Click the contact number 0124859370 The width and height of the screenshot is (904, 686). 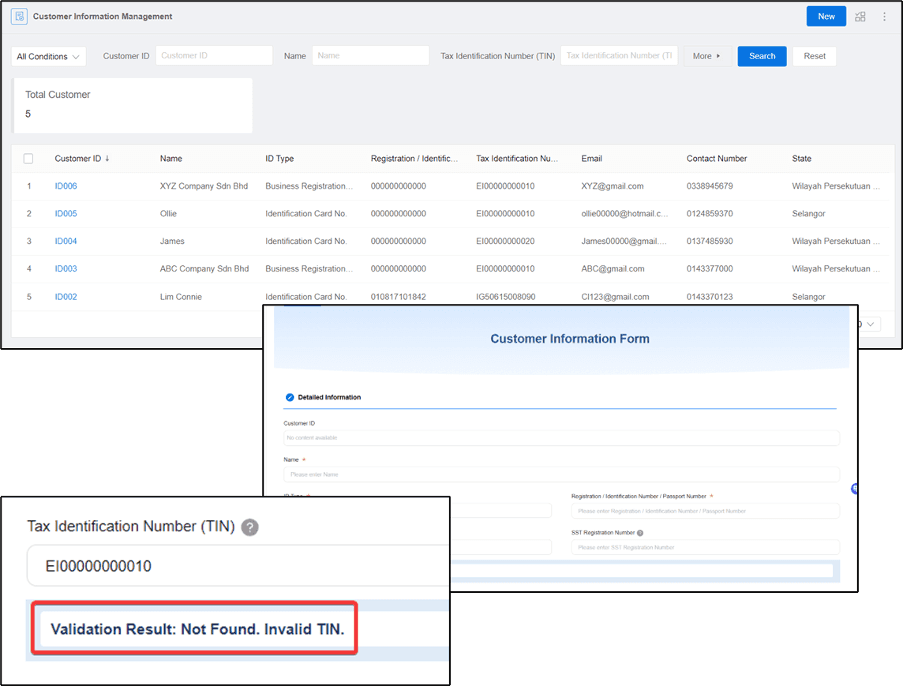[x=710, y=213]
